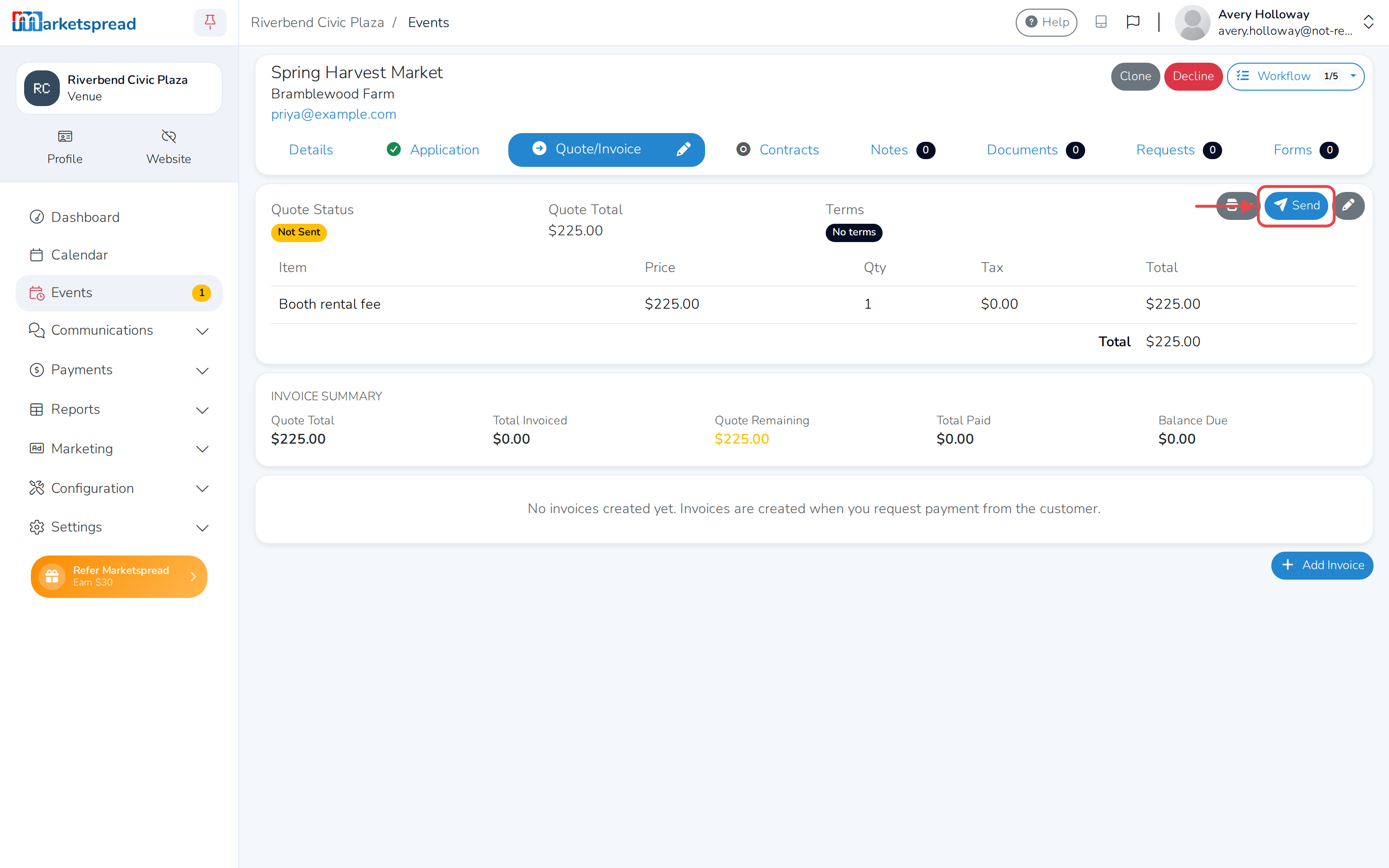This screenshot has width=1389, height=868.
Task: Open the Website icon link
Action: tap(168, 148)
